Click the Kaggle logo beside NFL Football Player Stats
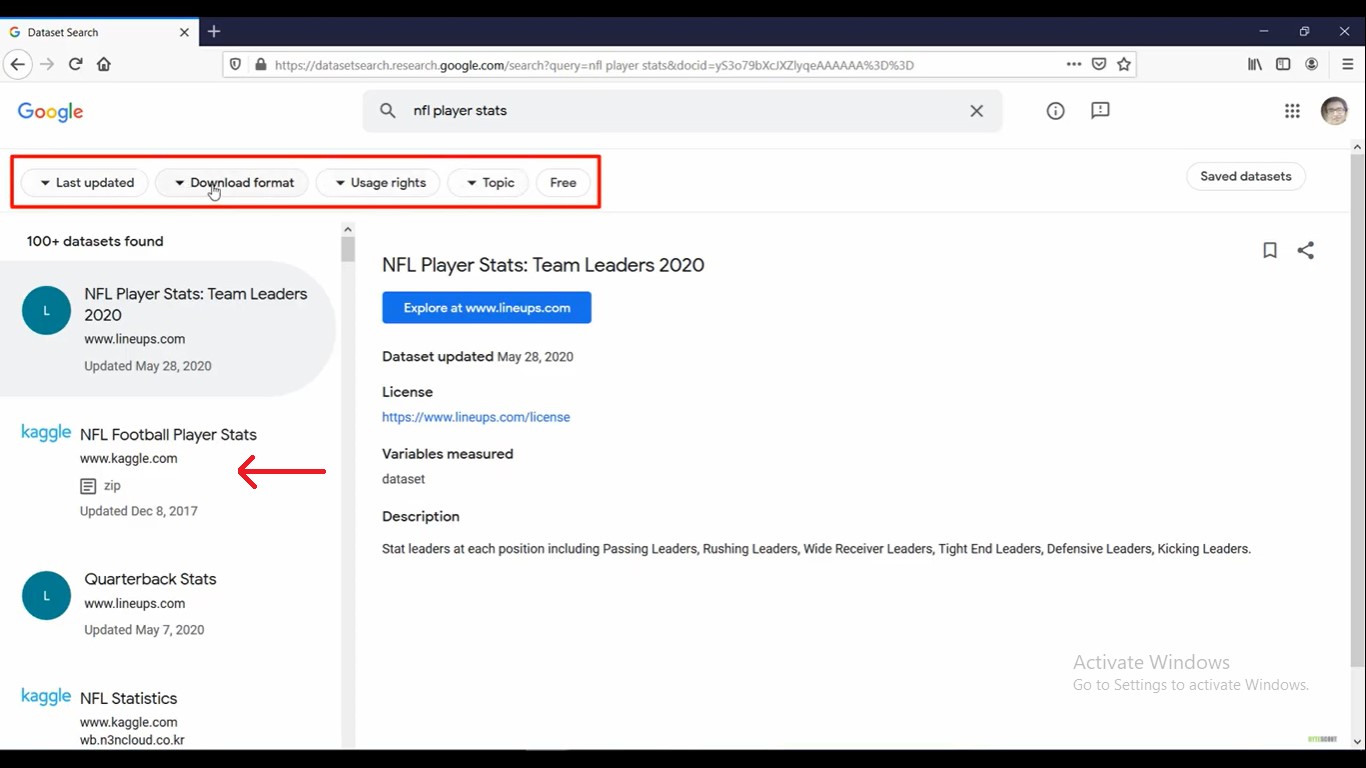This screenshot has width=1366, height=768. (x=46, y=432)
